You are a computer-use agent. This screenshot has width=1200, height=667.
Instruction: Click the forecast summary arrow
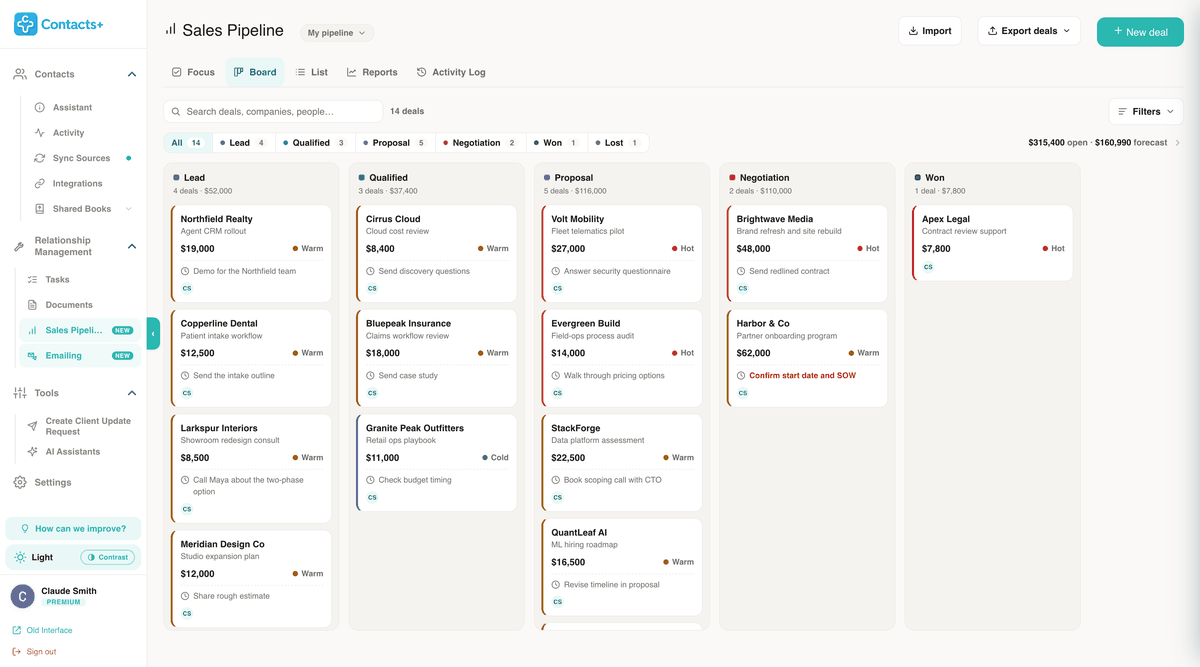click(x=1177, y=143)
